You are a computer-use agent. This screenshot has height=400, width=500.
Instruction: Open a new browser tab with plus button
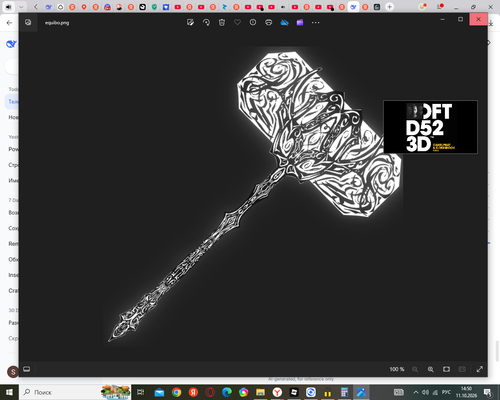[389, 7]
